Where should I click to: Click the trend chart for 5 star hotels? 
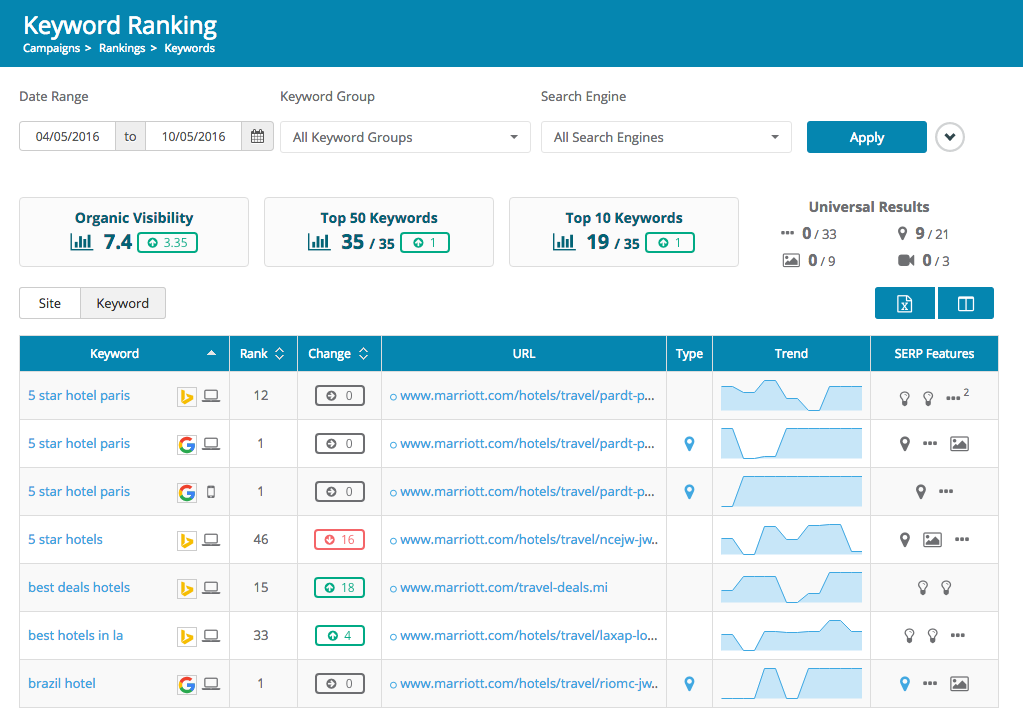(x=791, y=540)
